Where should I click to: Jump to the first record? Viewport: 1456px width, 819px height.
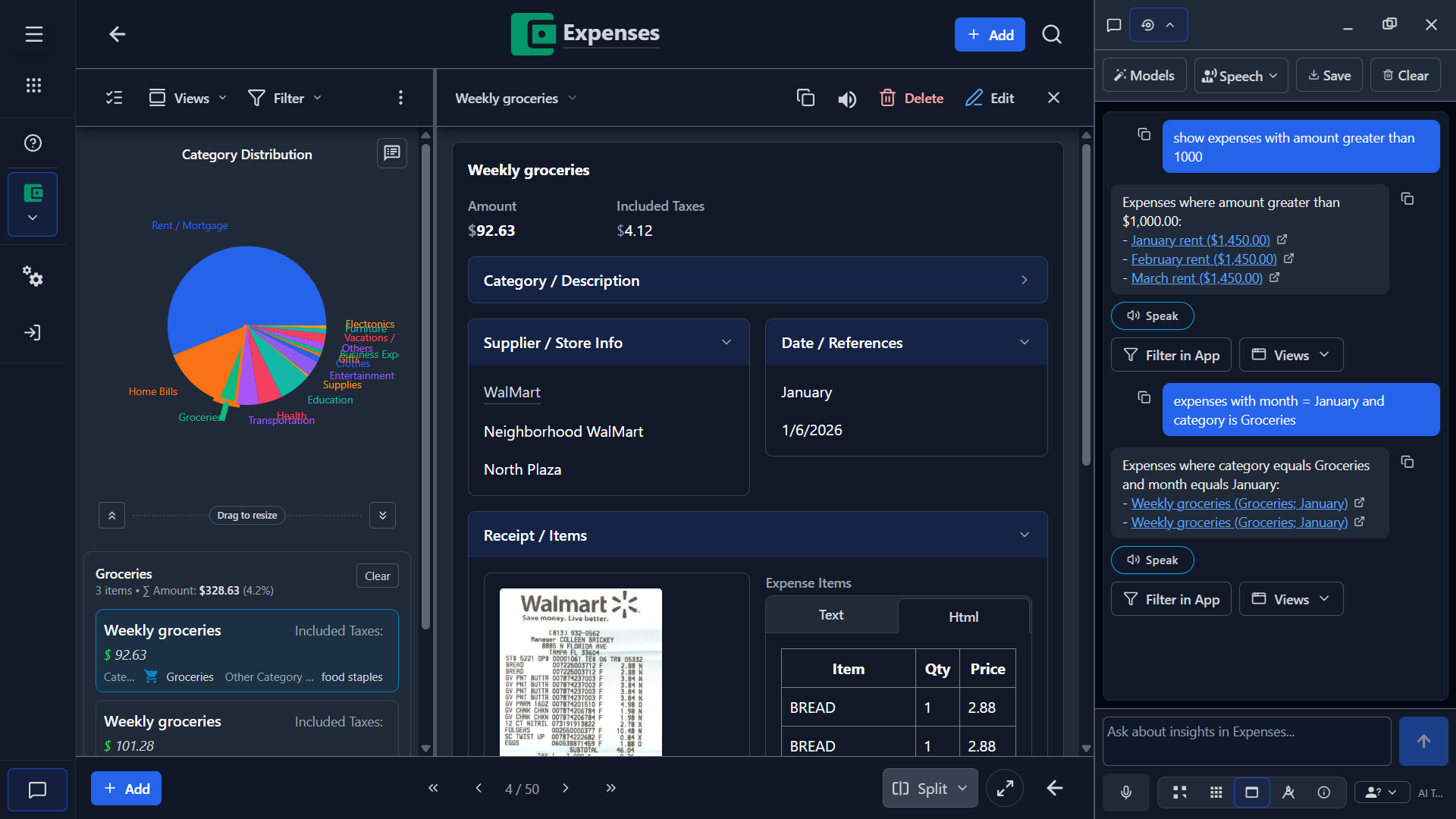(433, 788)
